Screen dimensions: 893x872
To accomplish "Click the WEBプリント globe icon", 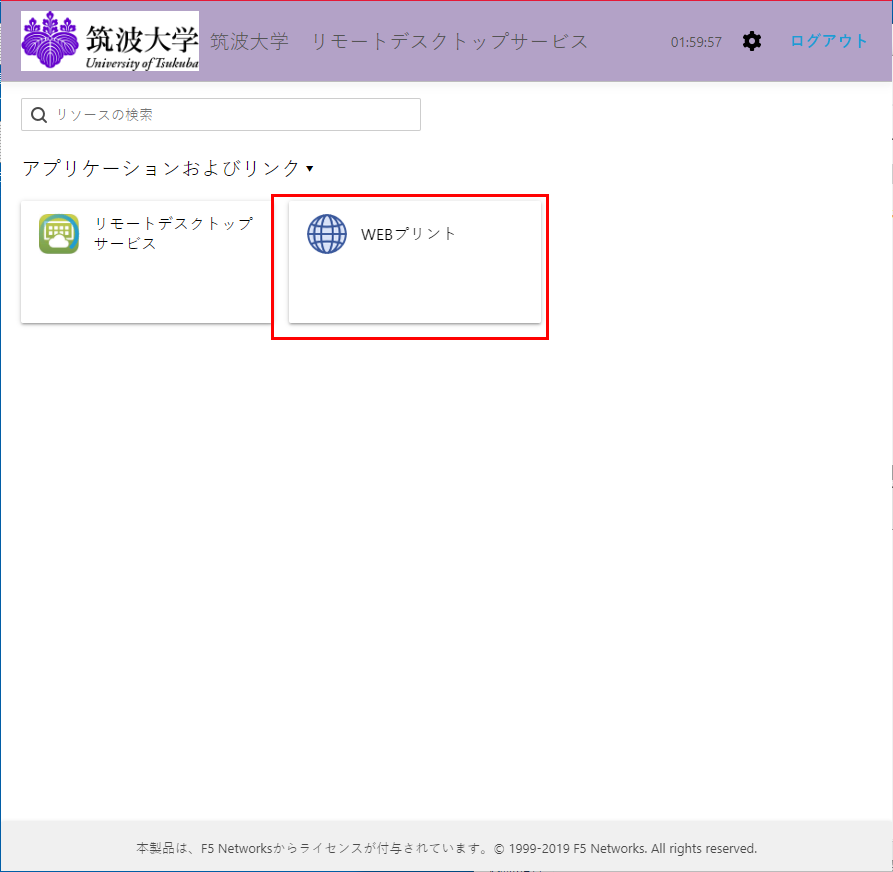I will [x=327, y=234].
